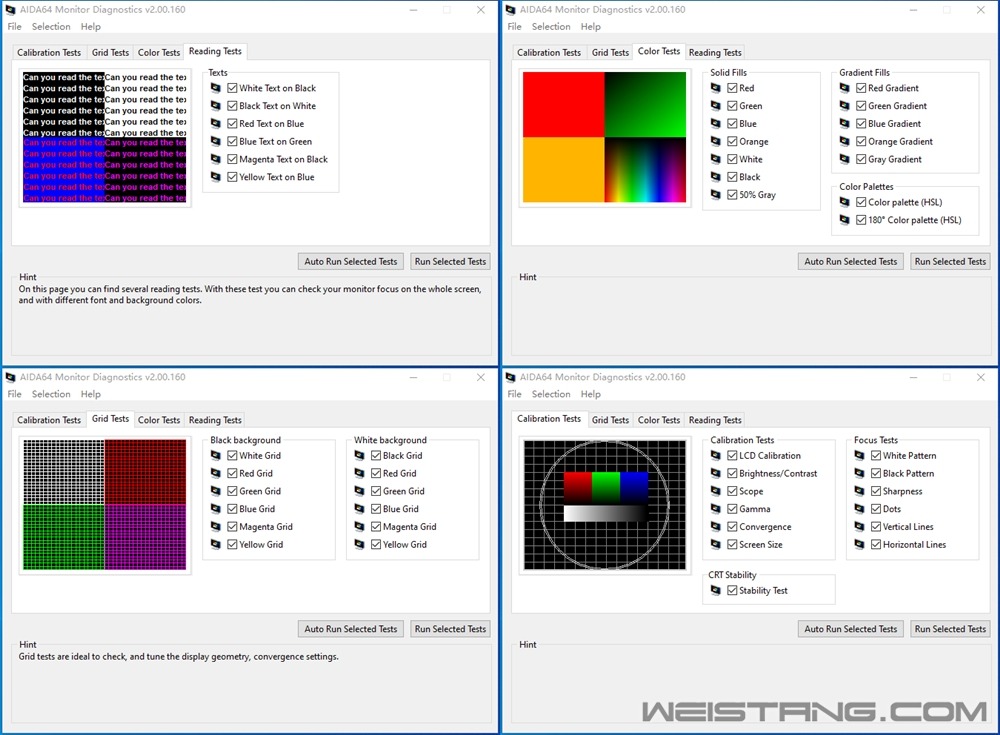
Task: Click Run Selected Tests in the Reading Tests window
Action: (450, 262)
